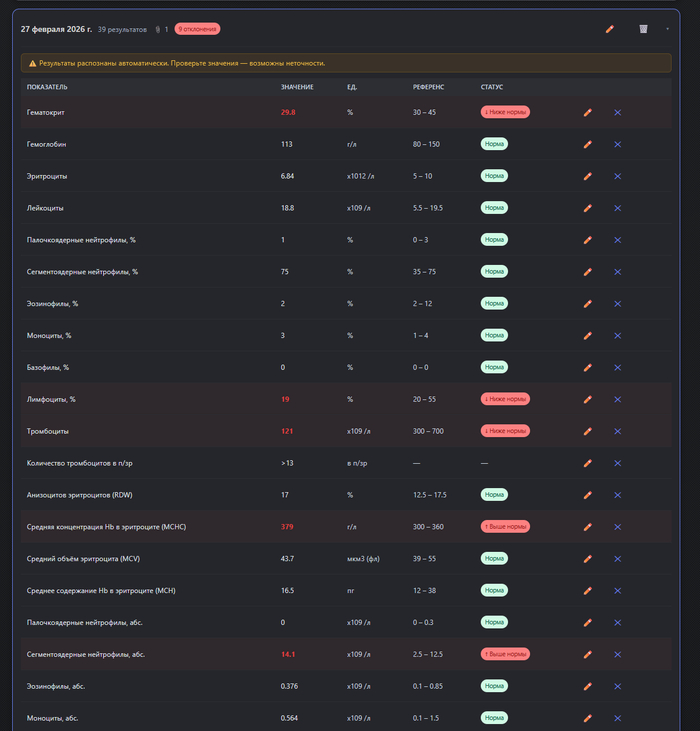Delete the Базофилы, % row
Screen dimensions: 700x731
click(x=617, y=367)
